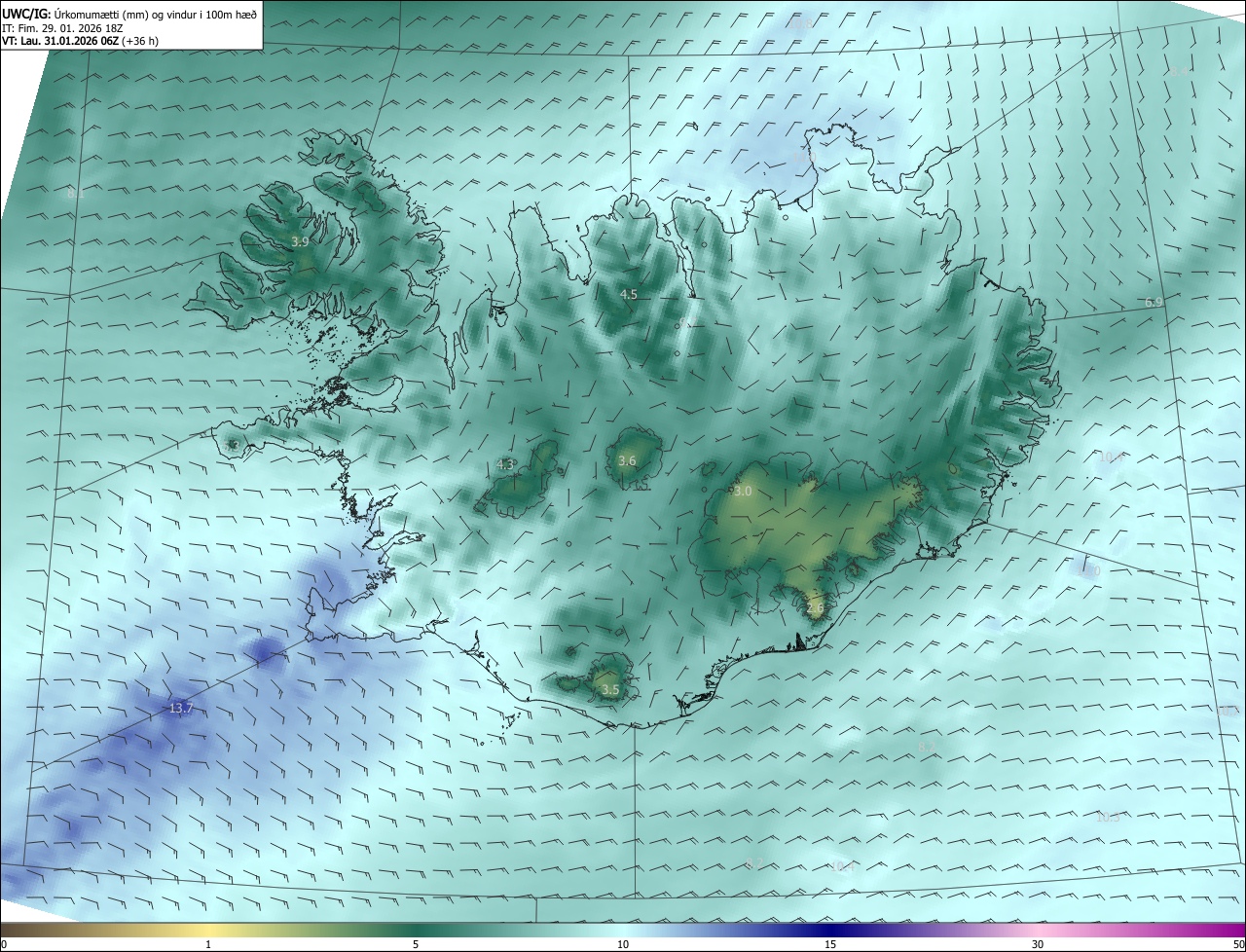Click the 3.5 value on the southern glacier
This screenshot has width=1246, height=952.
click(x=610, y=690)
